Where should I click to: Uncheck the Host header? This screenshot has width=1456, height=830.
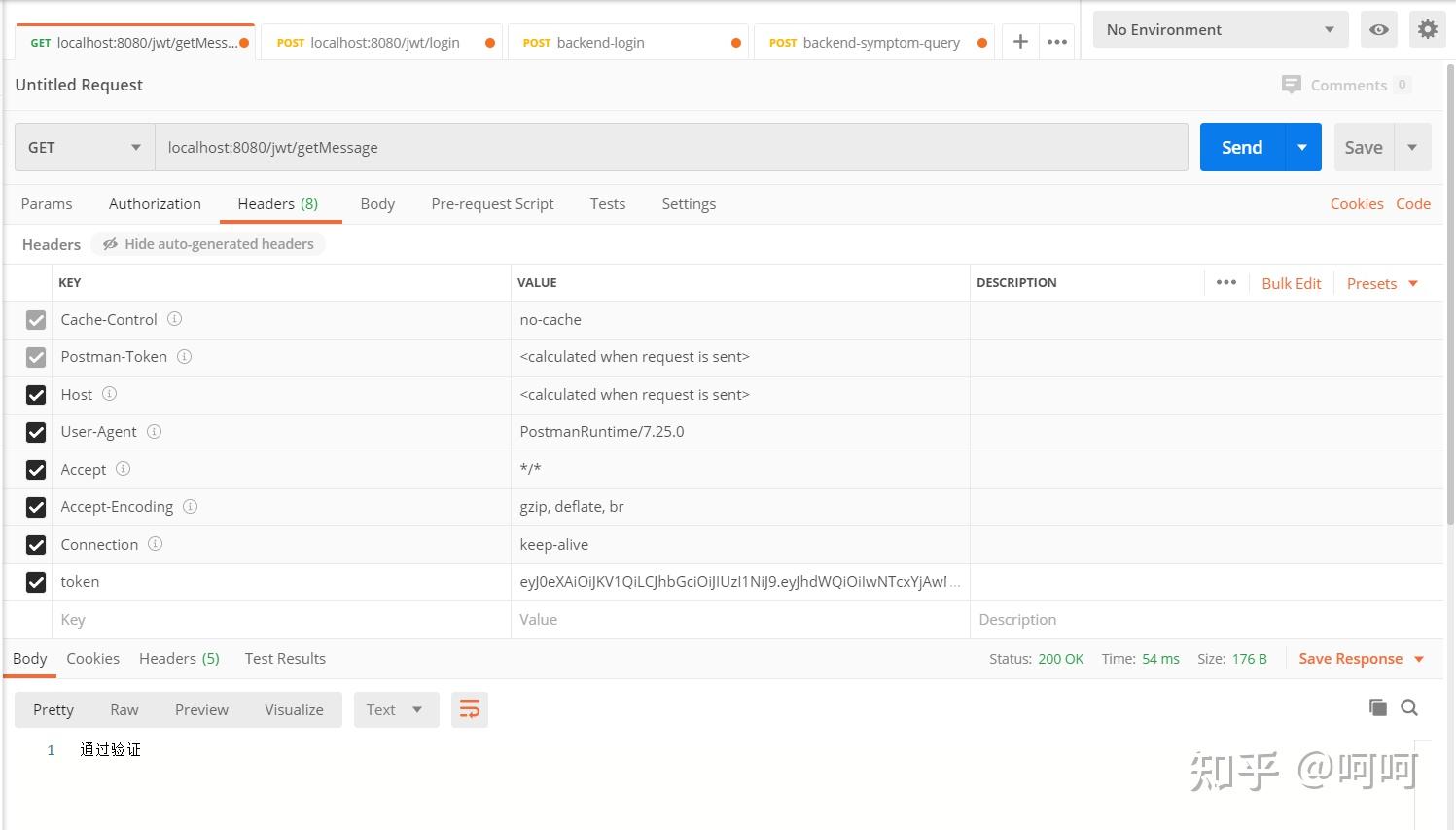click(x=36, y=395)
